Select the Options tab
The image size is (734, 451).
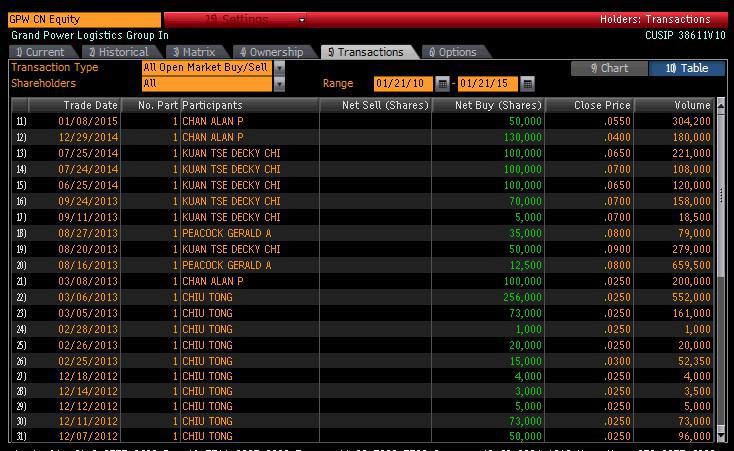click(453, 52)
